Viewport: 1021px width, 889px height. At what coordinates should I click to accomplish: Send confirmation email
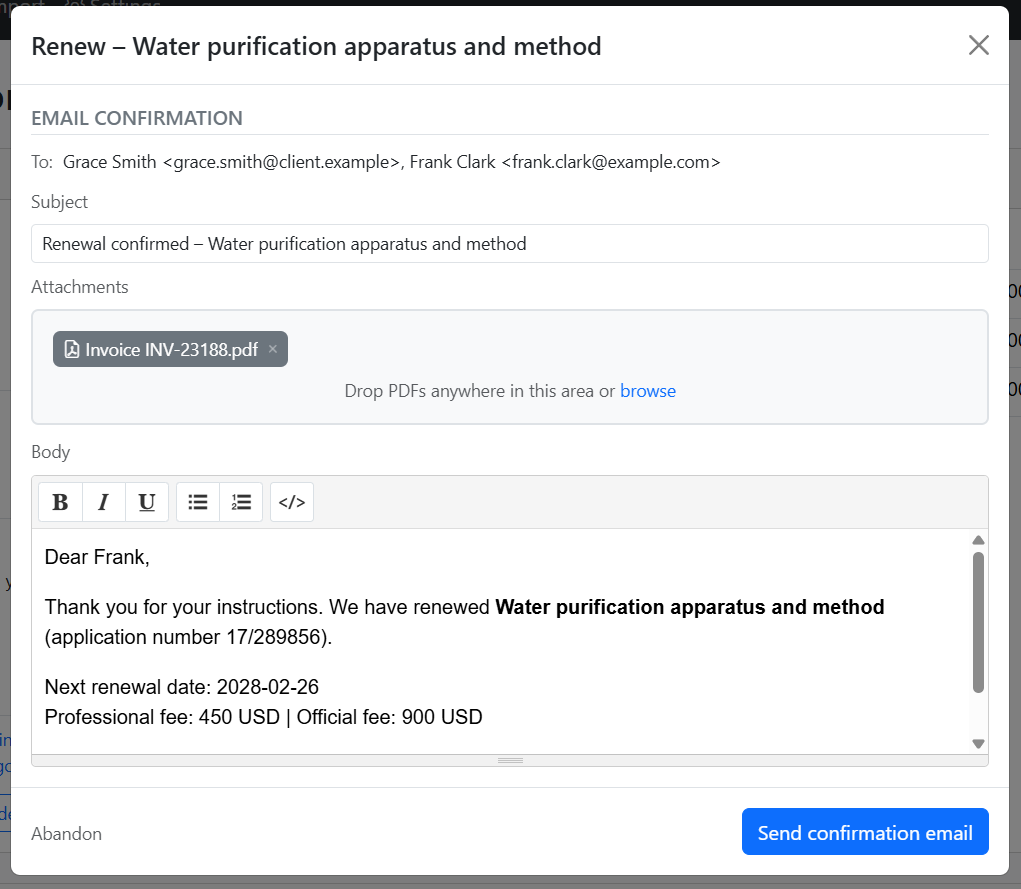tap(865, 833)
